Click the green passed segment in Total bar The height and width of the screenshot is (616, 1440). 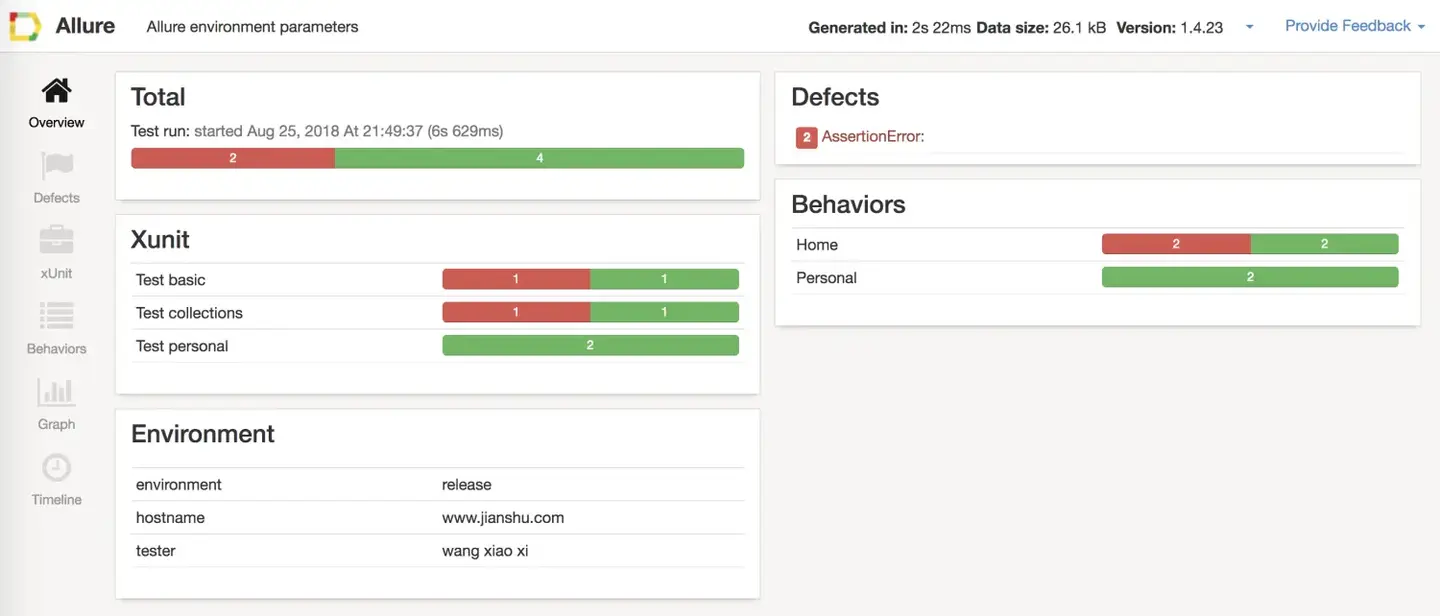click(x=539, y=158)
